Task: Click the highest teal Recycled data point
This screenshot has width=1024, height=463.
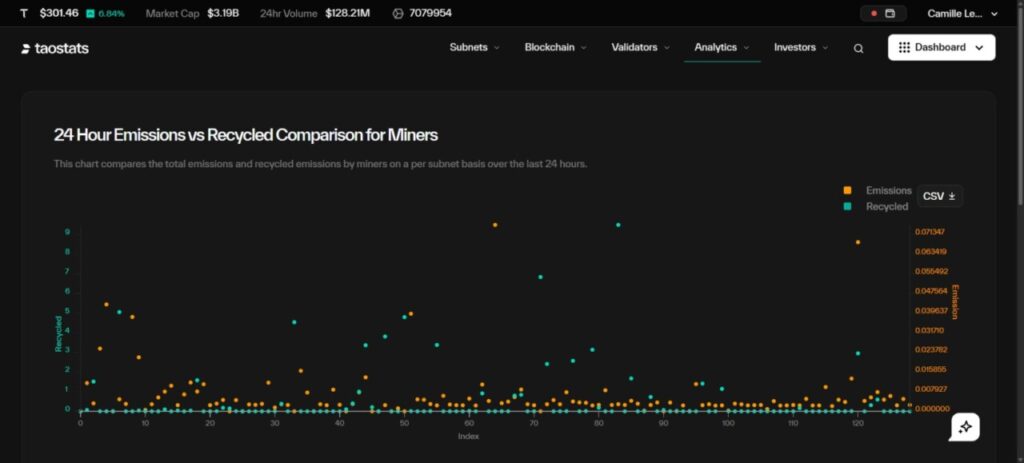Action: 618,225
